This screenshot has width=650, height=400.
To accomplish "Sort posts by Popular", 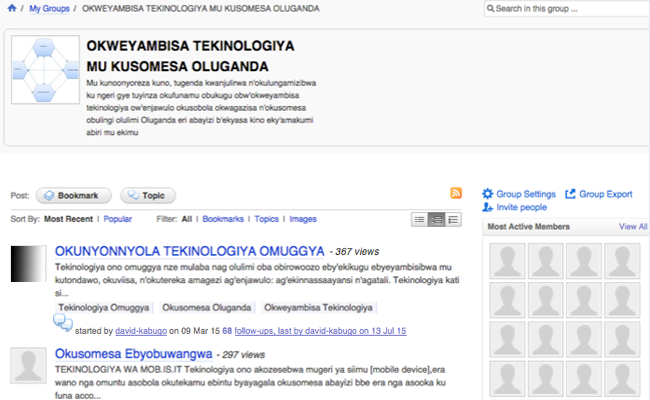I will click(118, 218).
